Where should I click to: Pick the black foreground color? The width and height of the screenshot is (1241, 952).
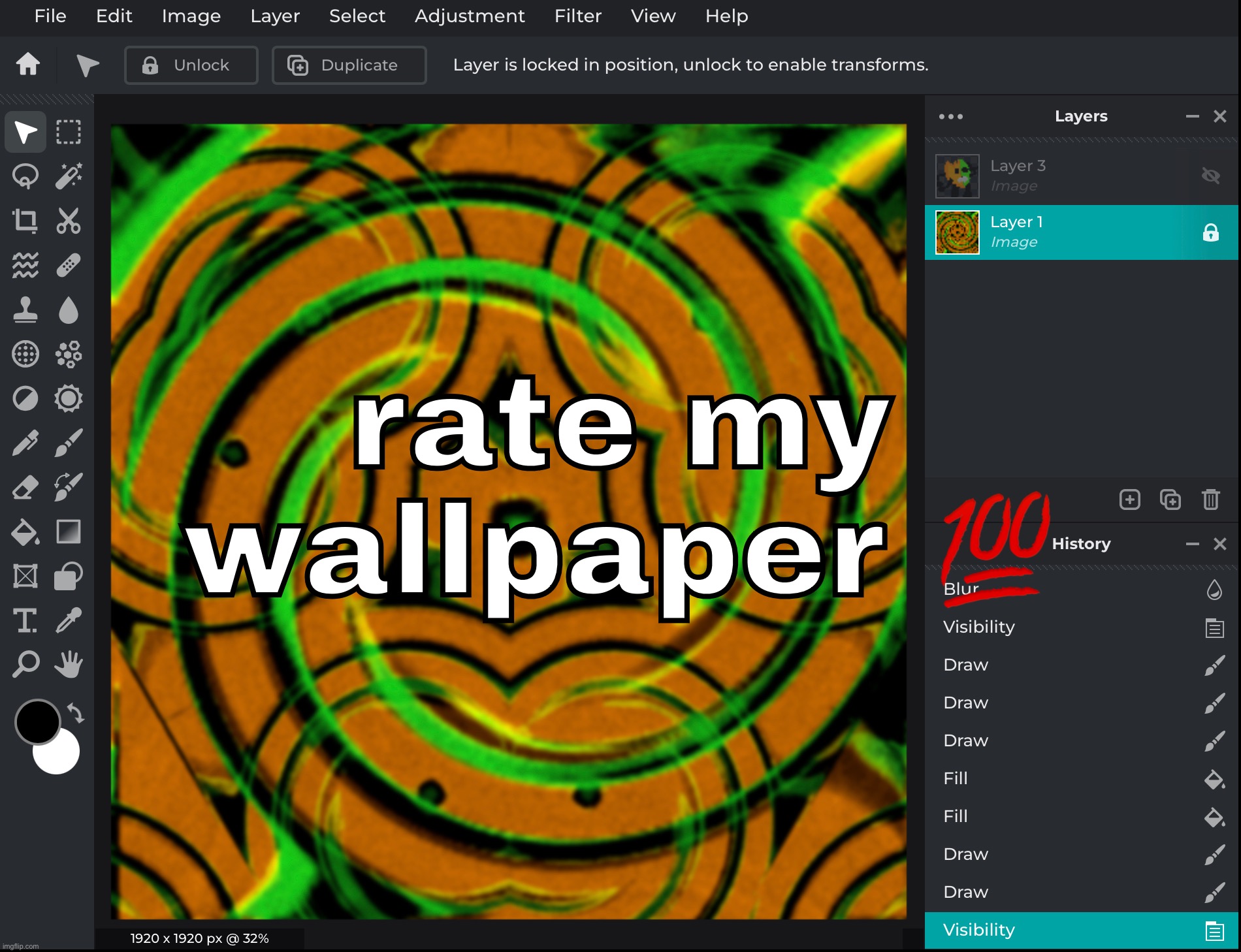click(37, 722)
